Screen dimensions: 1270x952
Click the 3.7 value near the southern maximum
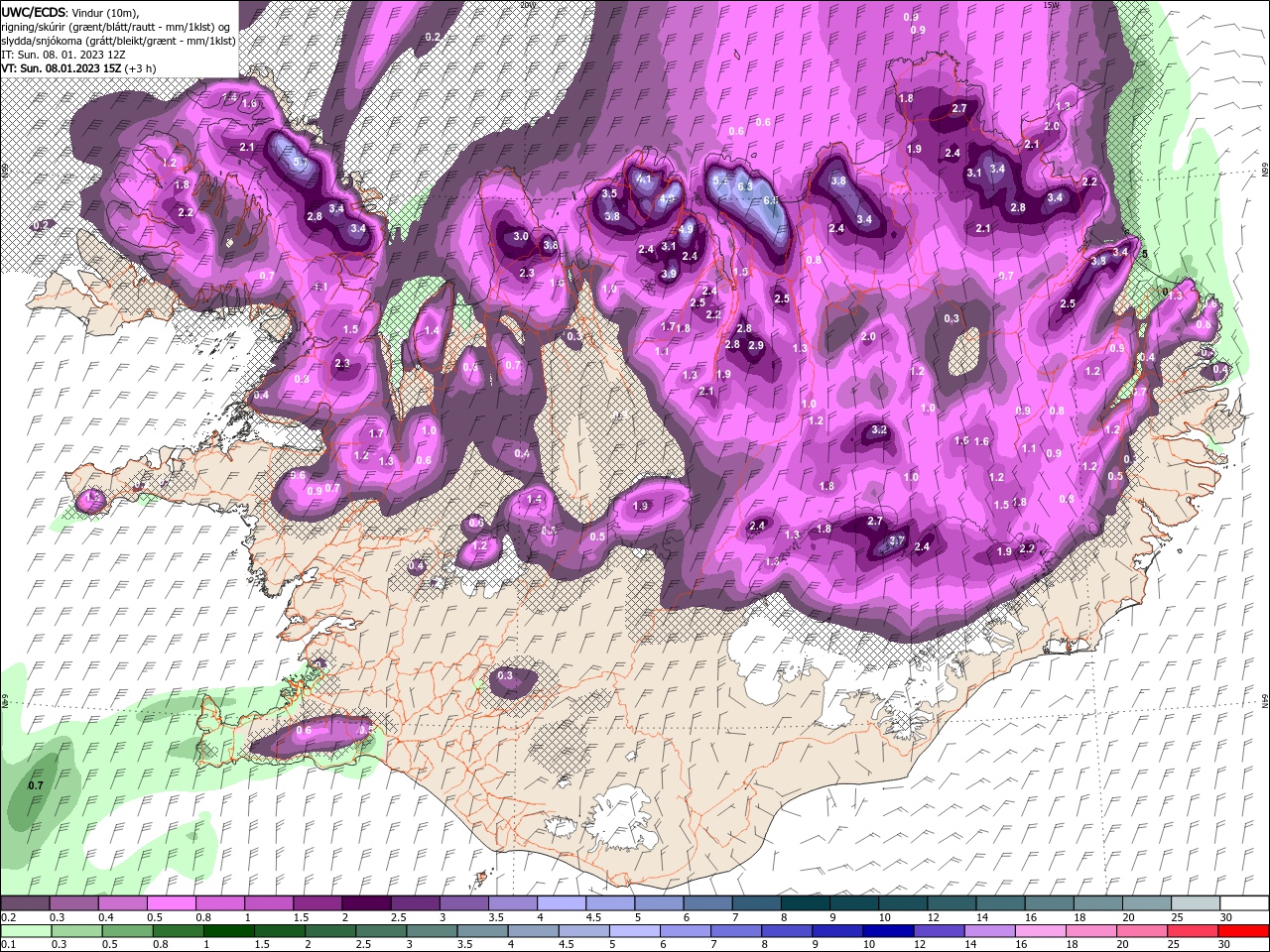coord(896,540)
